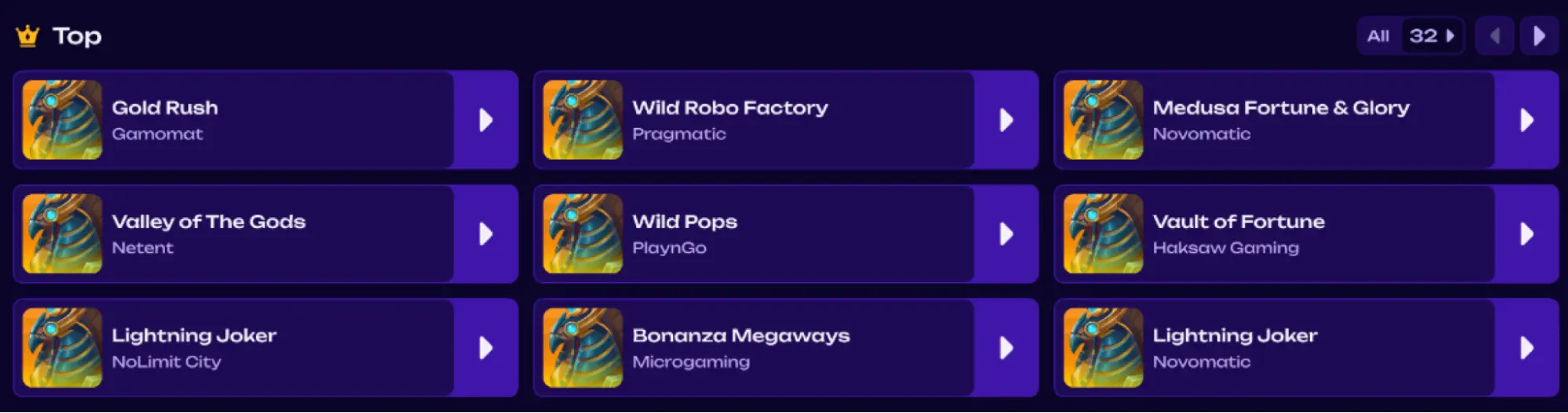Screen dimensions: 1568x413
Task: Start Valley of The Gods via play arrow
Action: click(486, 234)
